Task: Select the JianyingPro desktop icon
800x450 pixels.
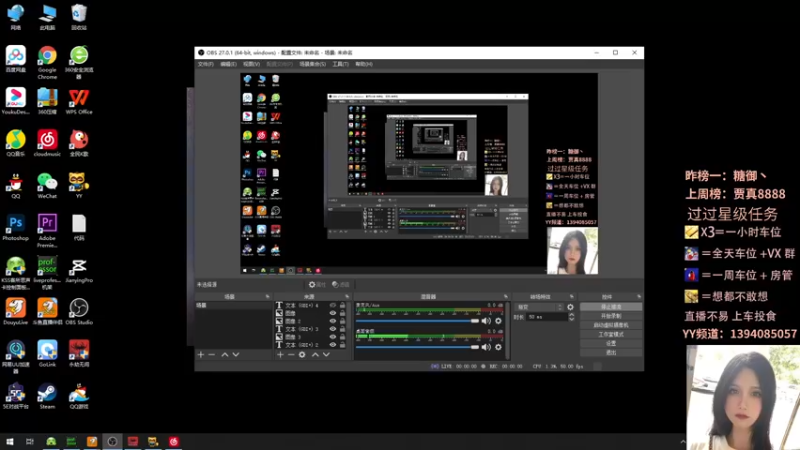Action: coord(79,269)
